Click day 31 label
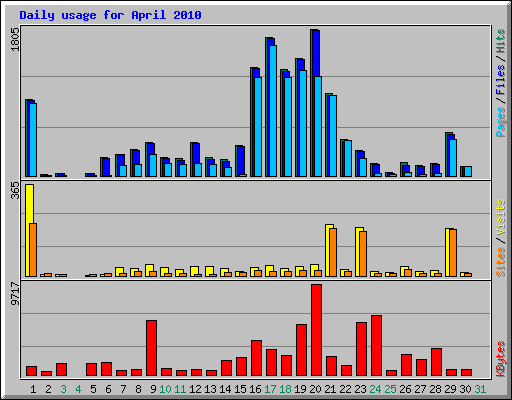 click(x=480, y=389)
